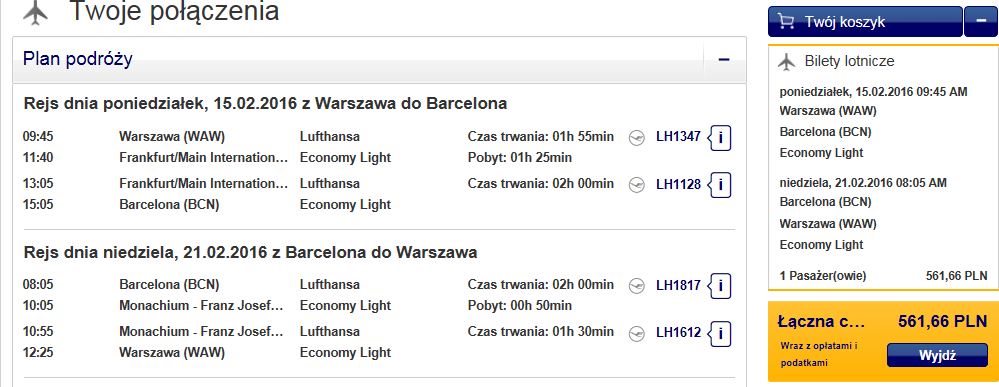999x387 pixels.
Task: Open info icon for flight LH1128
Action: click(x=720, y=185)
